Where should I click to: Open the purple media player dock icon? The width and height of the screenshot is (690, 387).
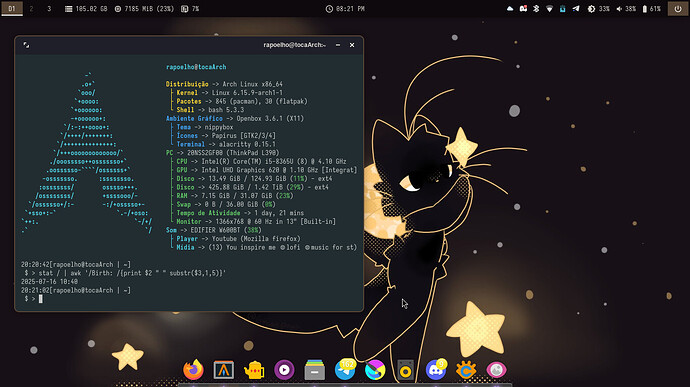(x=284, y=370)
